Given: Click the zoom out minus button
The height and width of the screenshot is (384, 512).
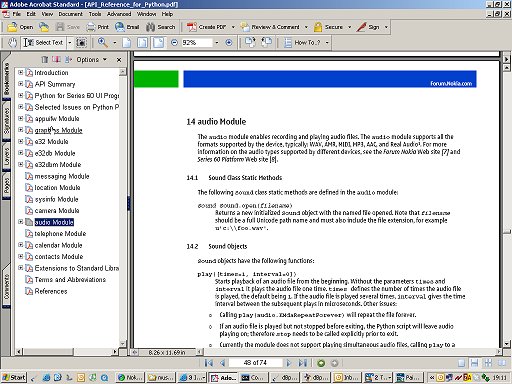Looking at the screenshot, I should [x=174, y=43].
